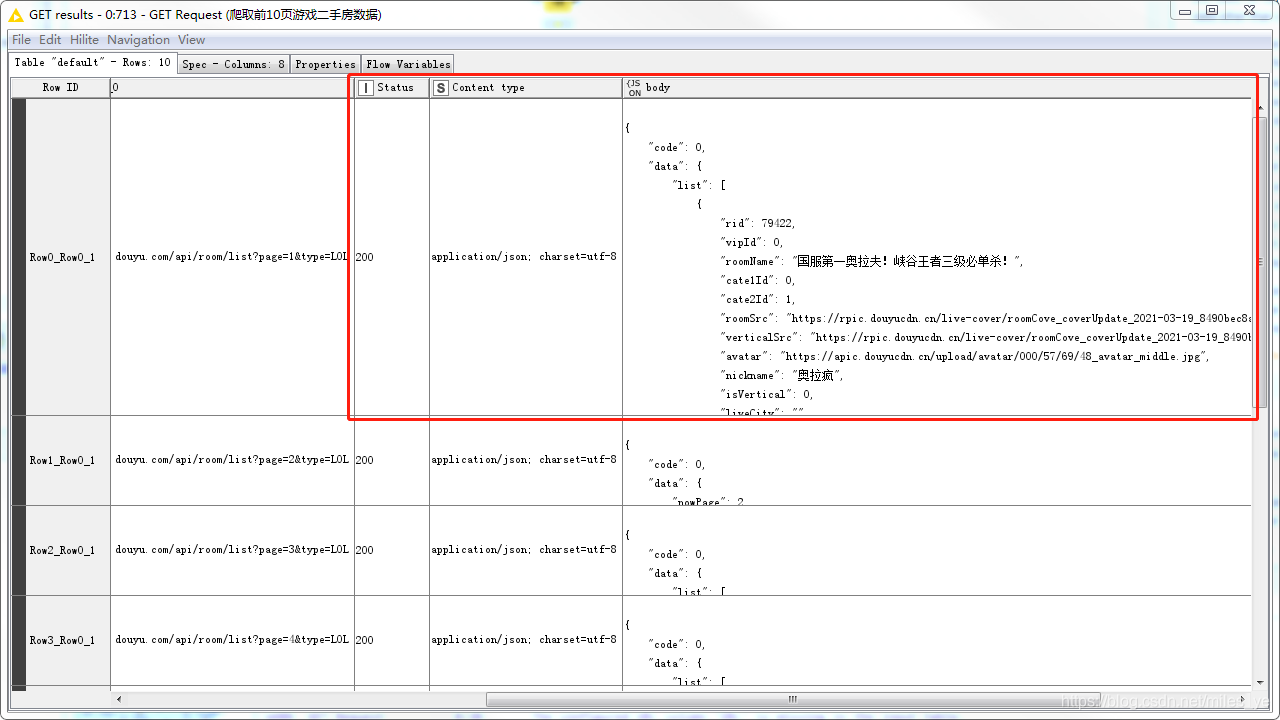Click content type cell in Row1_Row0_1

[525, 460]
